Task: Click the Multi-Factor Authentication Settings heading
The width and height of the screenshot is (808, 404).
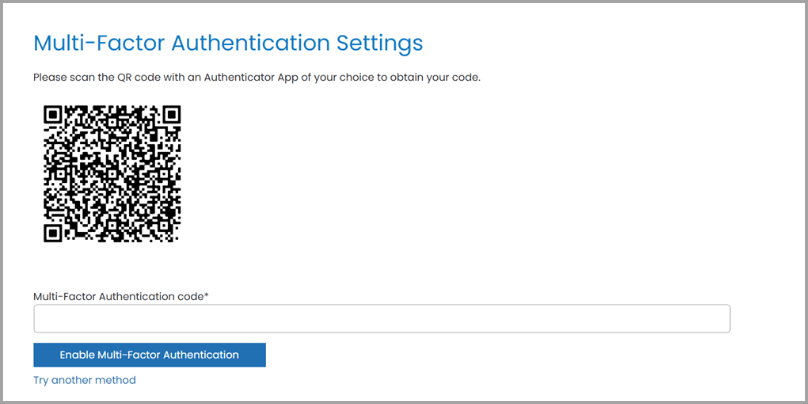Action: point(228,44)
